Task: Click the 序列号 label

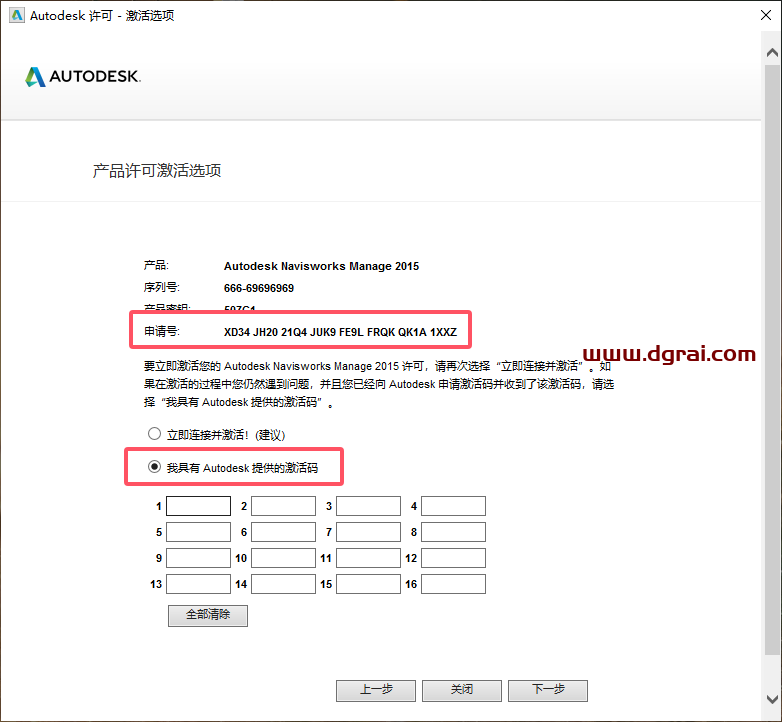Action: [x=162, y=287]
